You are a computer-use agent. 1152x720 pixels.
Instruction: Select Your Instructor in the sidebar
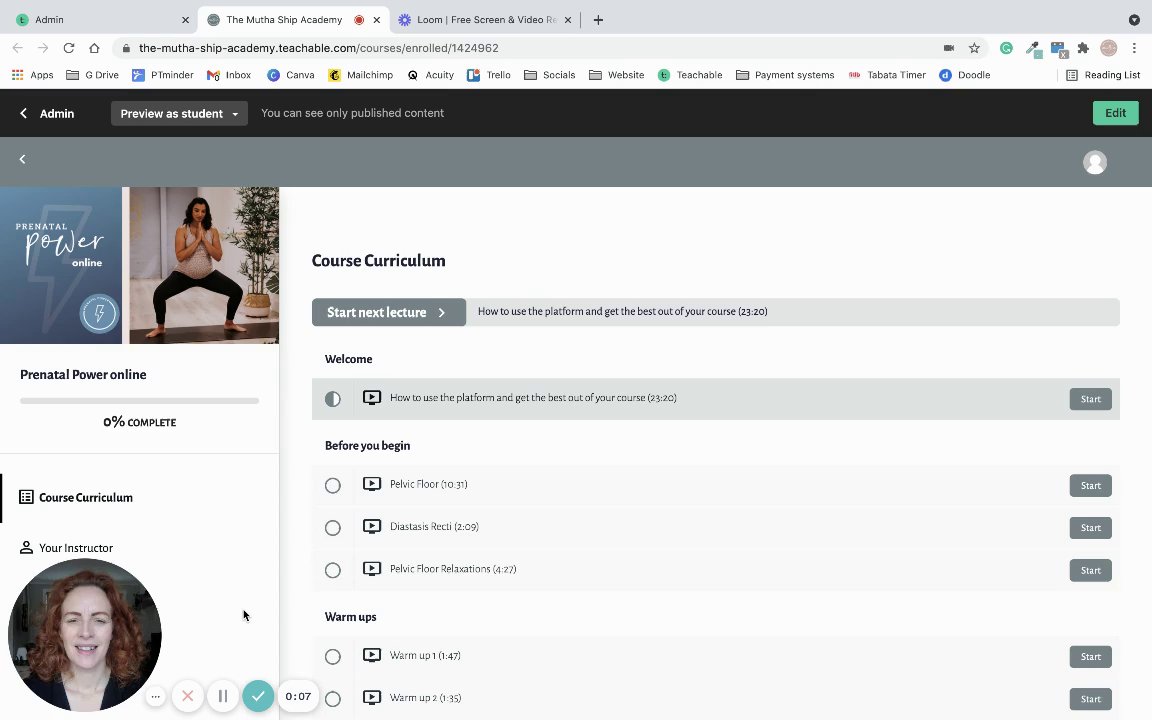pyautogui.click(x=66, y=547)
